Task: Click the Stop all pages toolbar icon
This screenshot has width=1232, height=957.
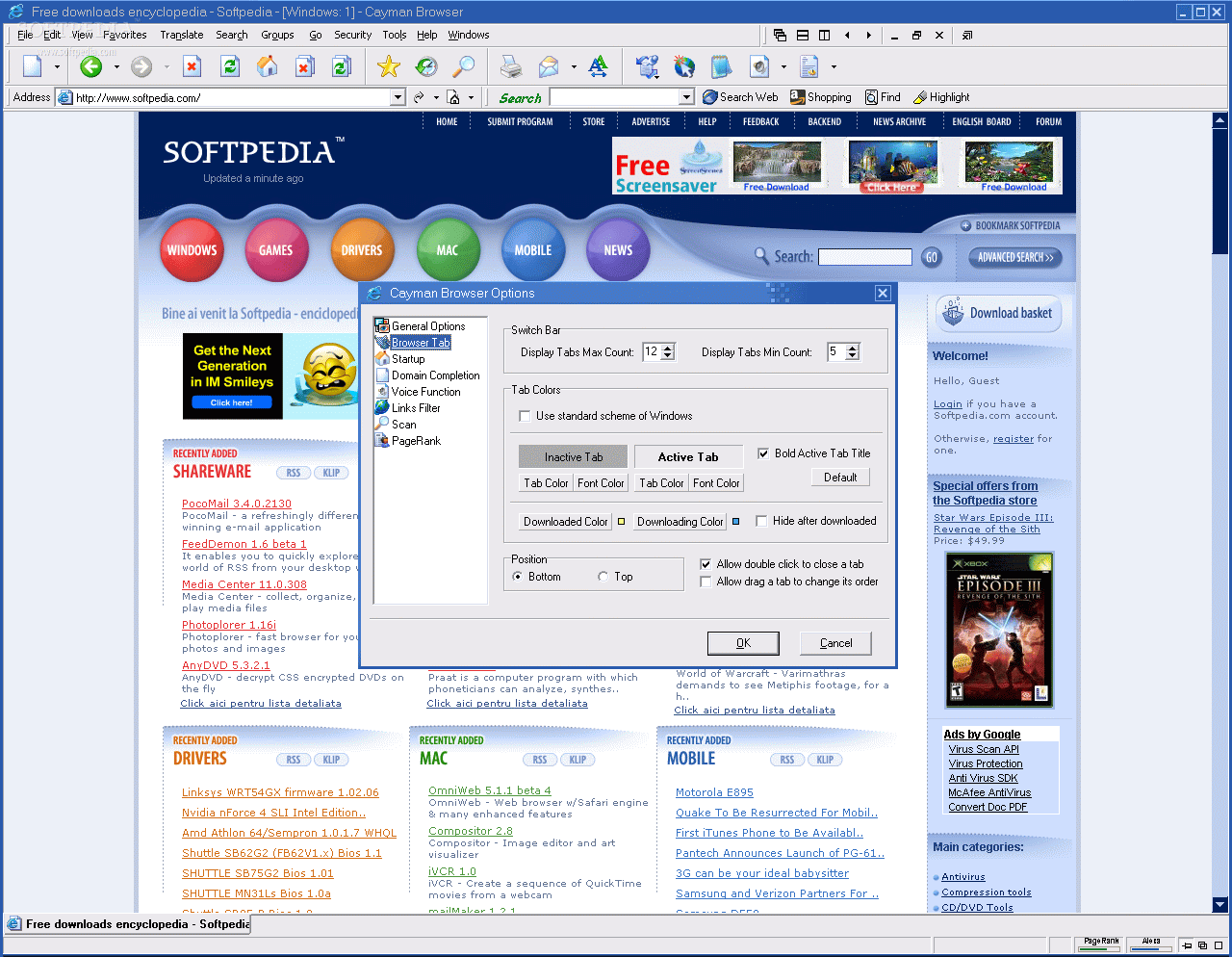Action: [304, 66]
